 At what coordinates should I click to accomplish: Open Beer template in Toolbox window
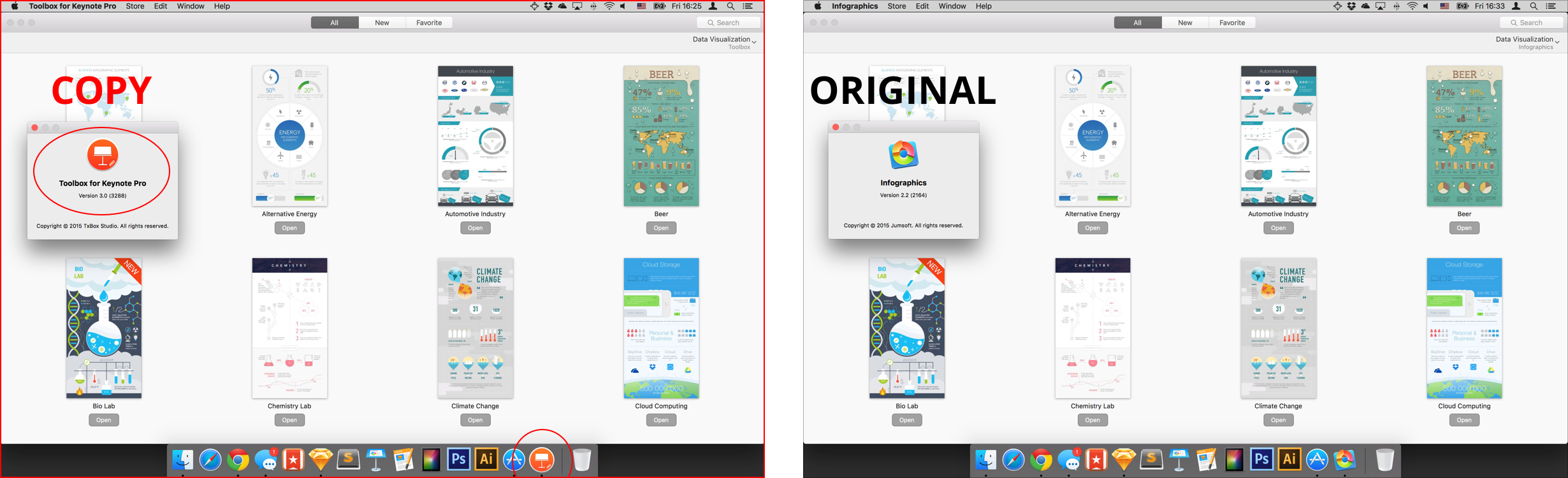[x=661, y=228]
